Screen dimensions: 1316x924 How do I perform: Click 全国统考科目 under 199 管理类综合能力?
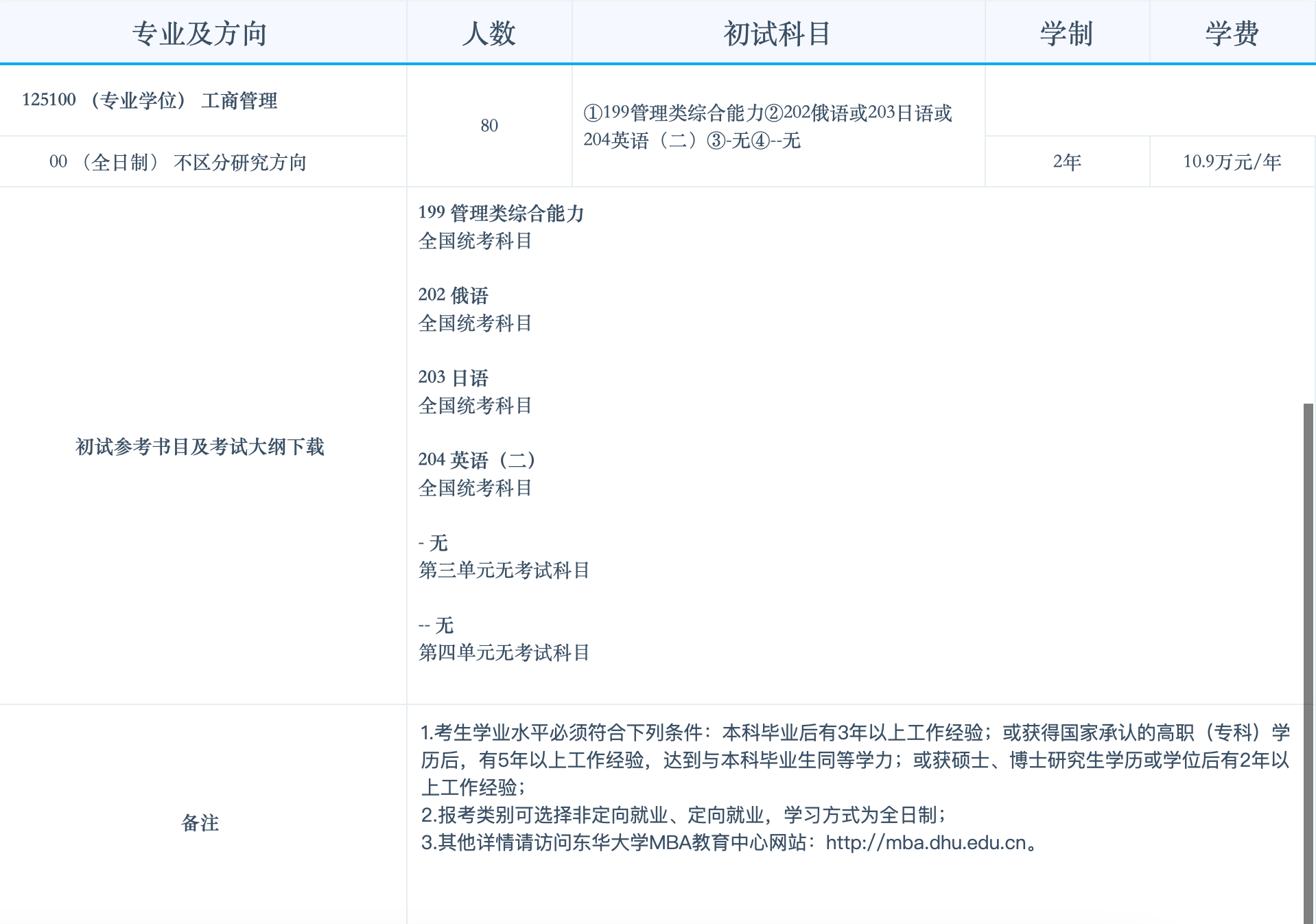pos(475,241)
